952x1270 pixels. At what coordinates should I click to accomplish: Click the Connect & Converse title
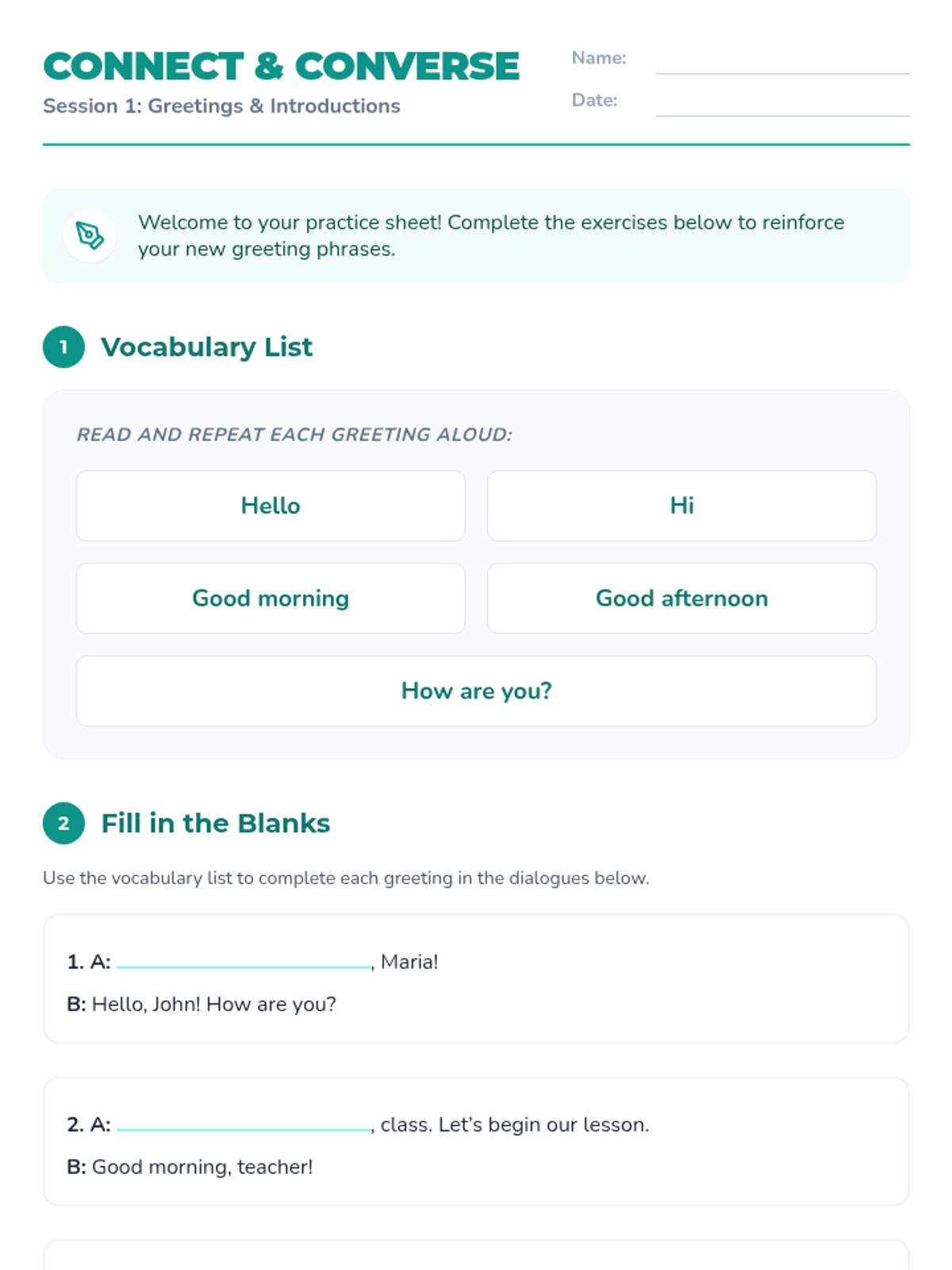282,67
